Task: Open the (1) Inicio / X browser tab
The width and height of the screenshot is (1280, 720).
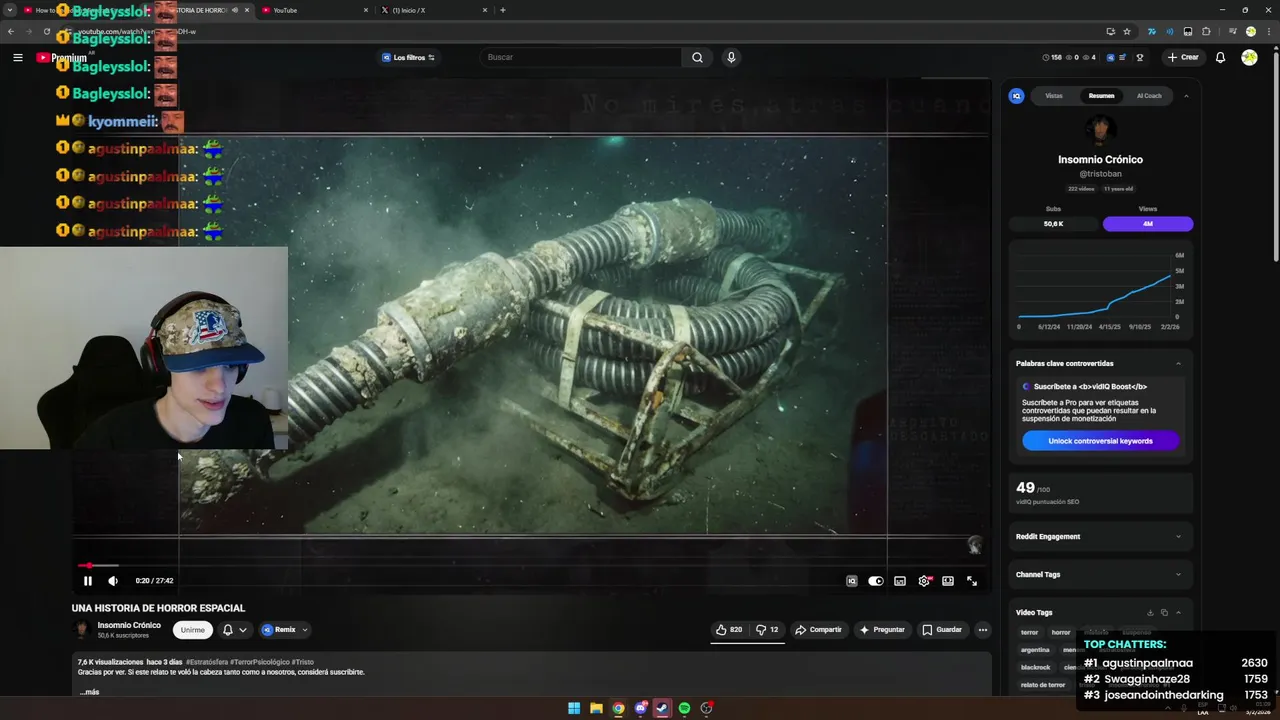Action: [432, 10]
